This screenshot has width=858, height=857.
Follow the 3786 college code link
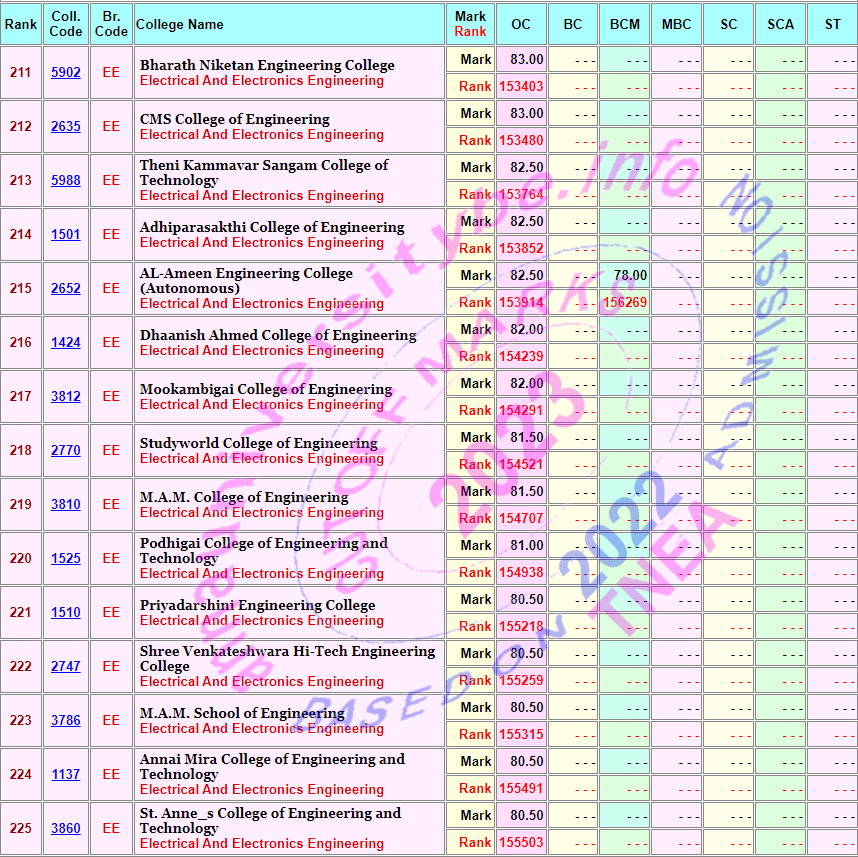66,721
